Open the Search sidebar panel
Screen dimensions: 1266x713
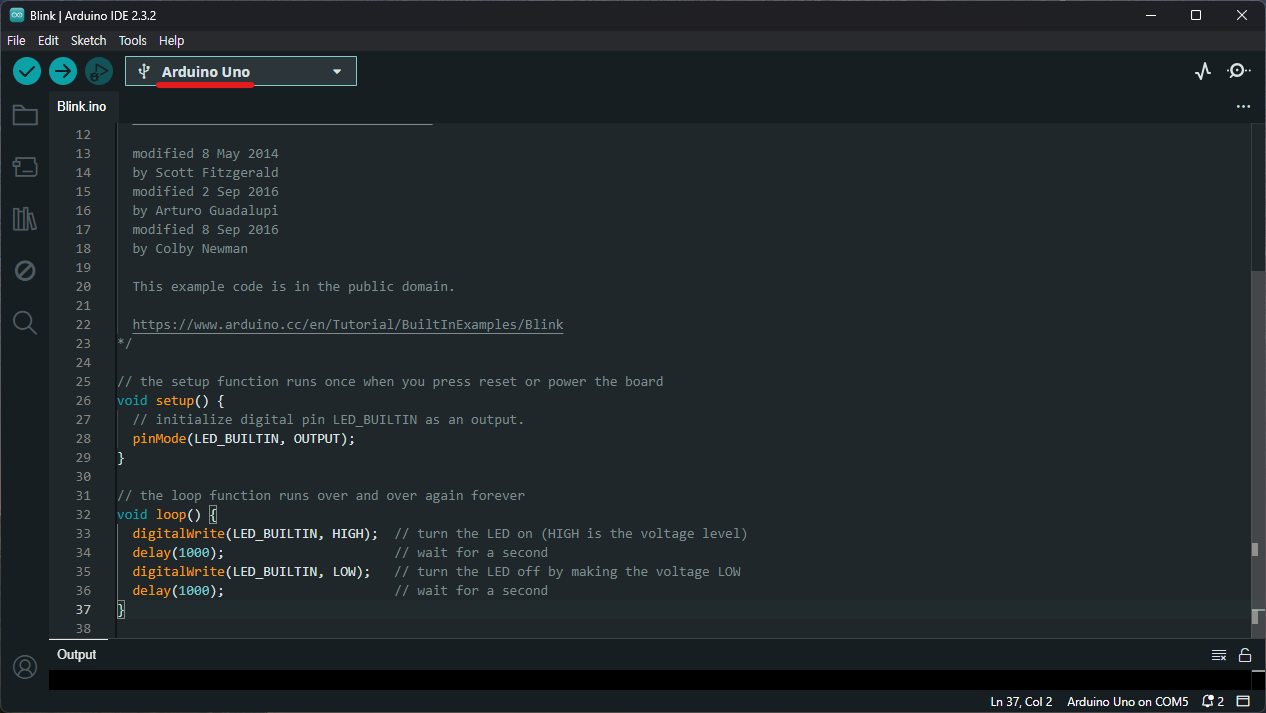click(x=25, y=322)
